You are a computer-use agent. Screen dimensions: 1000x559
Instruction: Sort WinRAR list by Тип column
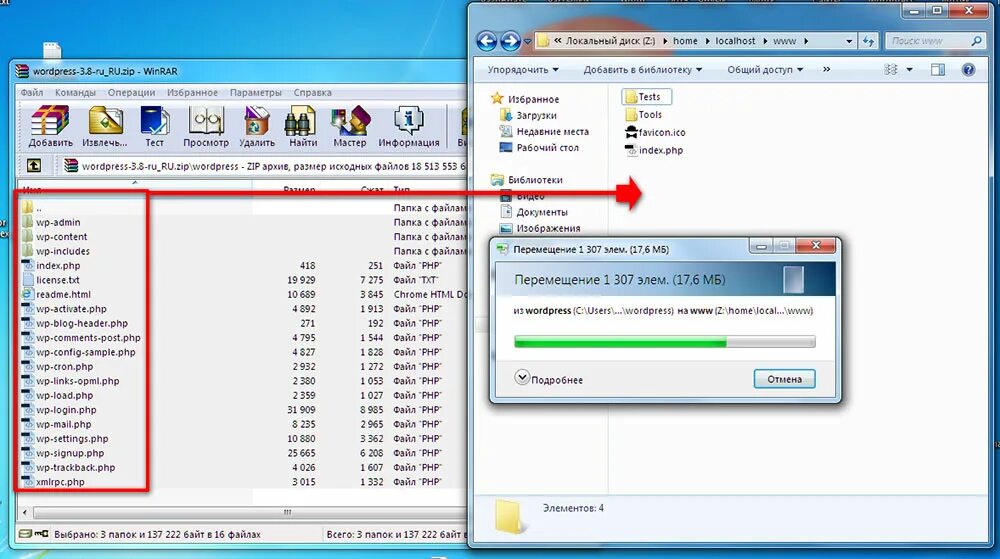pyautogui.click(x=402, y=189)
